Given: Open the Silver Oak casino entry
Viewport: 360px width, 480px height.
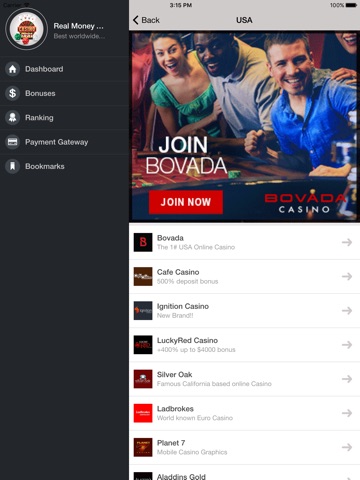Looking at the screenshot, I should pyautogui.click(x=244, y=379).
